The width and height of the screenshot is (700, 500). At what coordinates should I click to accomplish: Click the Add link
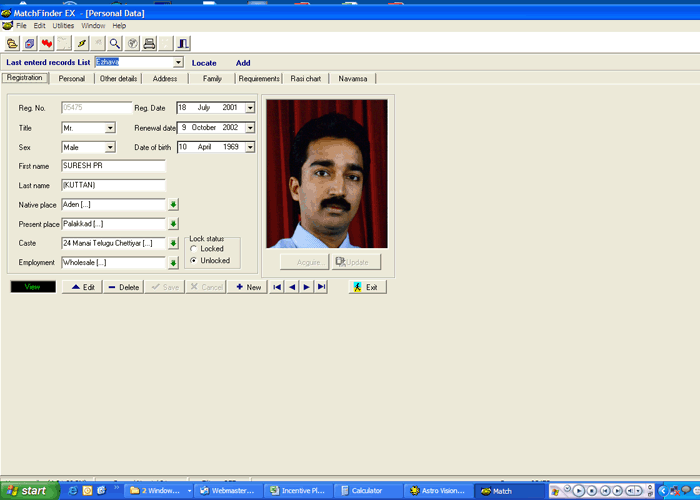[x=243, y=63]
